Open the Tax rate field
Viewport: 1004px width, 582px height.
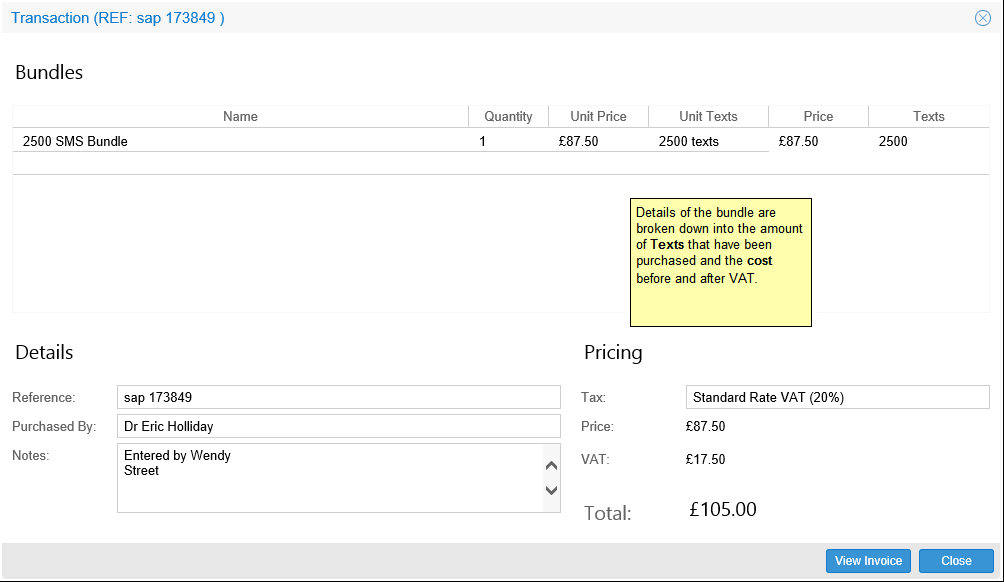(837, 398)
